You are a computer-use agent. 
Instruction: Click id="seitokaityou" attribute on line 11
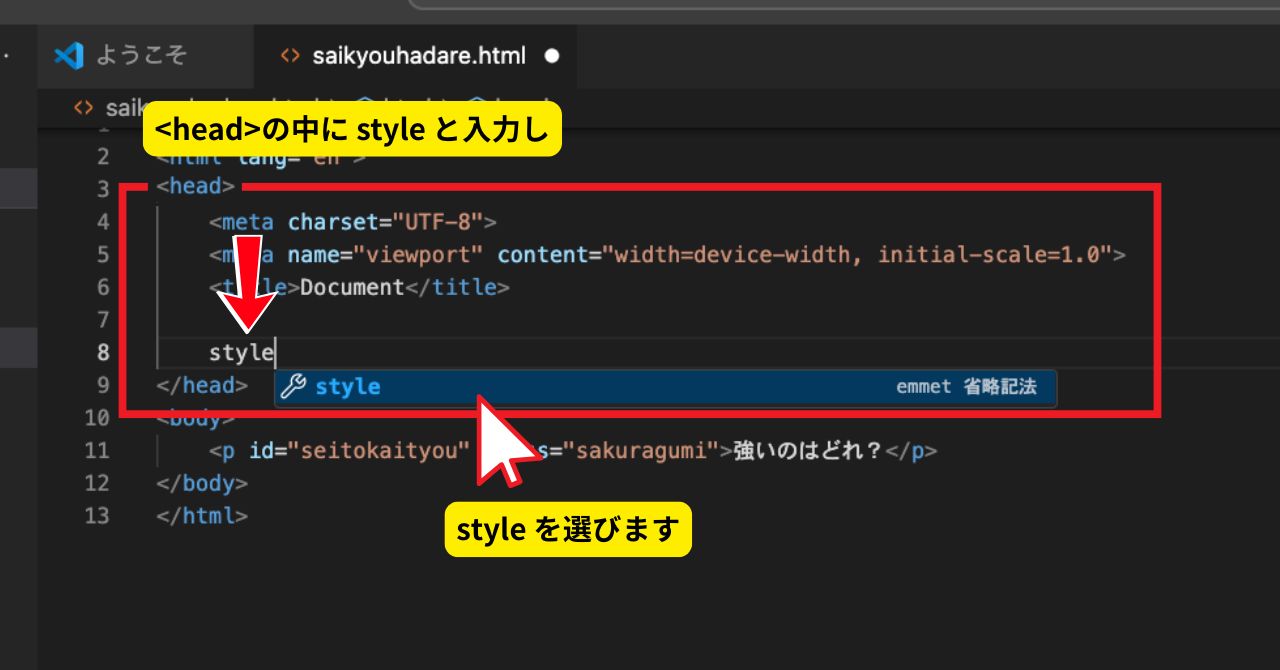point(359,450)
